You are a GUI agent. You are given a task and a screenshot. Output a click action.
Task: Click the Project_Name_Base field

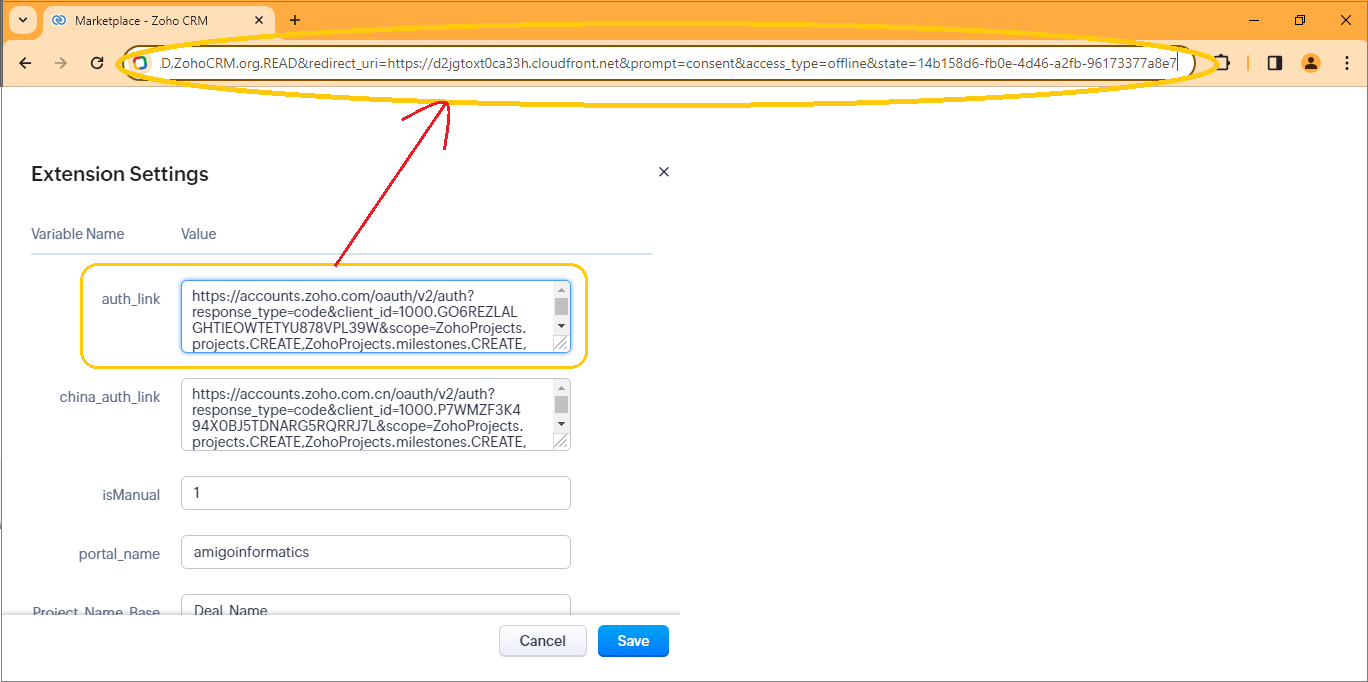pos(376,605)
